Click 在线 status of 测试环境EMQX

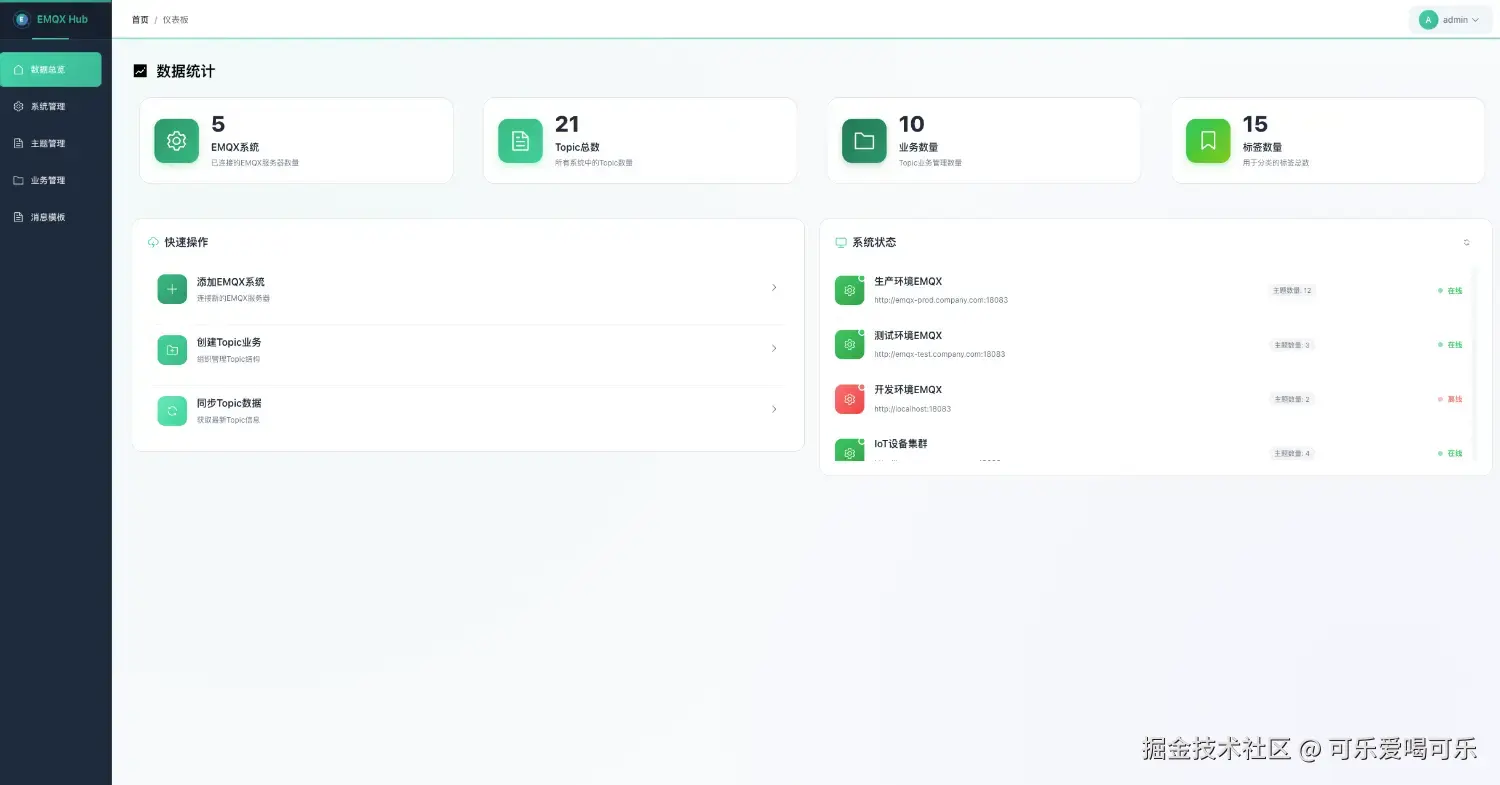(1450, 345)
